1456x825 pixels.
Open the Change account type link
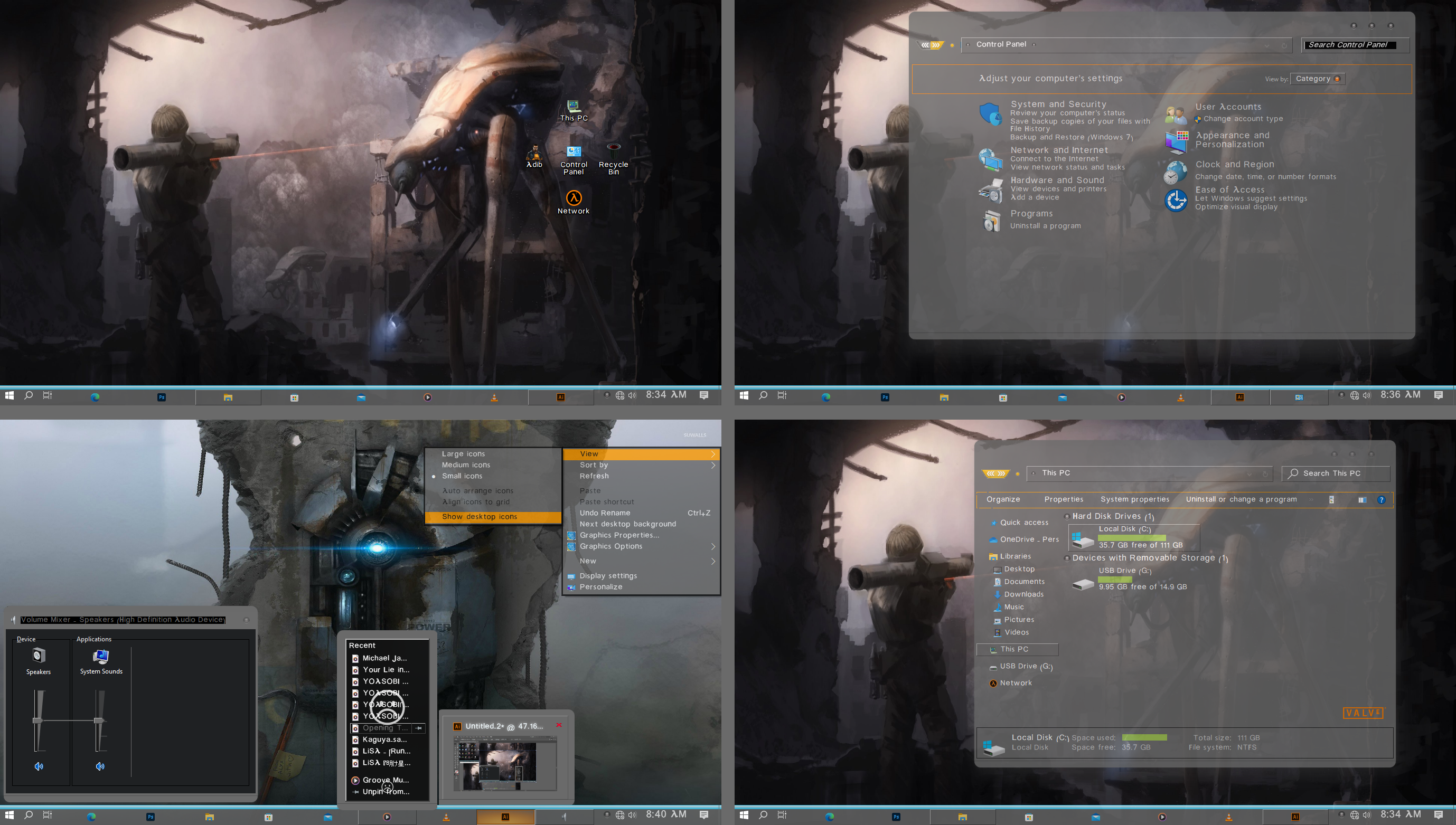click(x=1243, y=119)
